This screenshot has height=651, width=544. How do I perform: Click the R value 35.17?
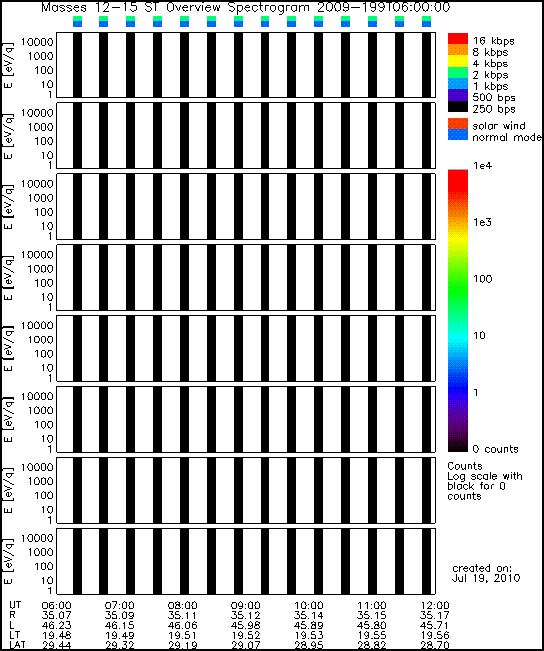coord(434,615)
